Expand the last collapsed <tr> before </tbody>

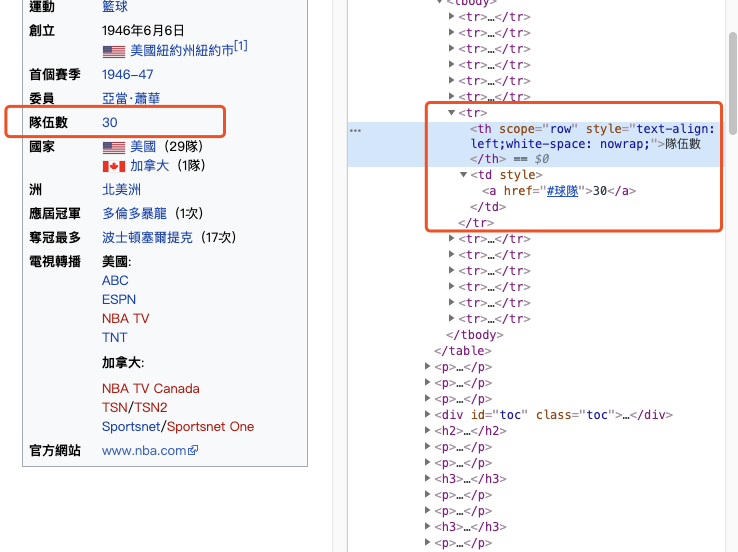tap(451, 318)
